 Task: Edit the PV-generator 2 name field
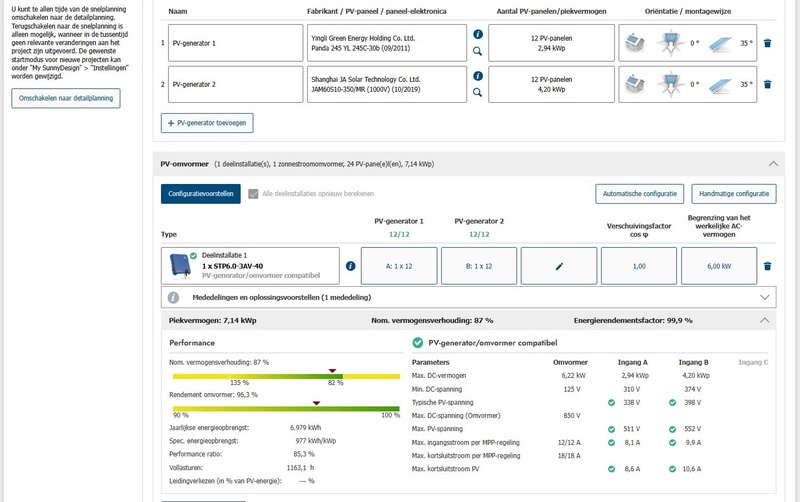coord(236,84)
